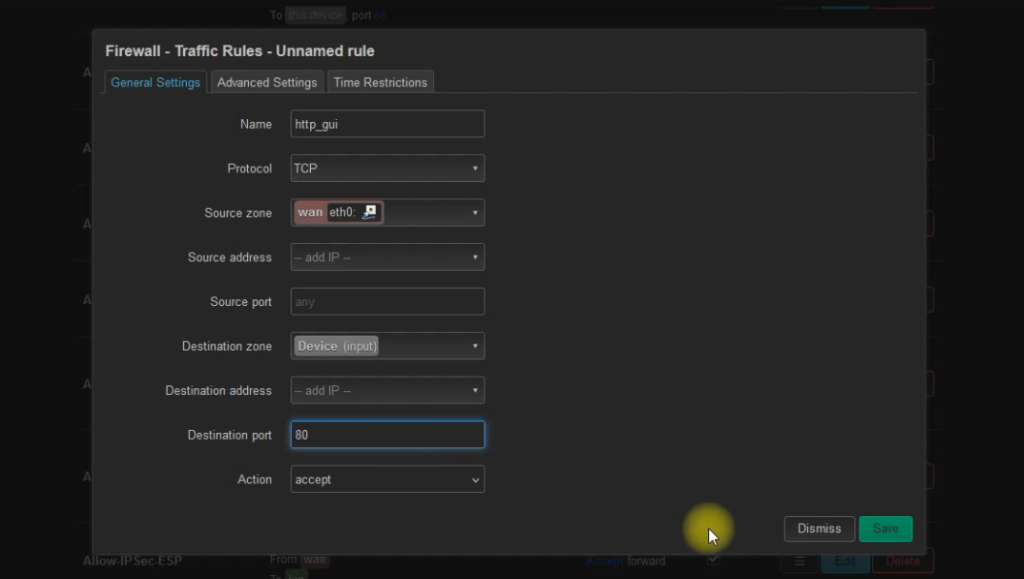Click the sort handle icon on Allow-IPSec-ESP row

800,561
